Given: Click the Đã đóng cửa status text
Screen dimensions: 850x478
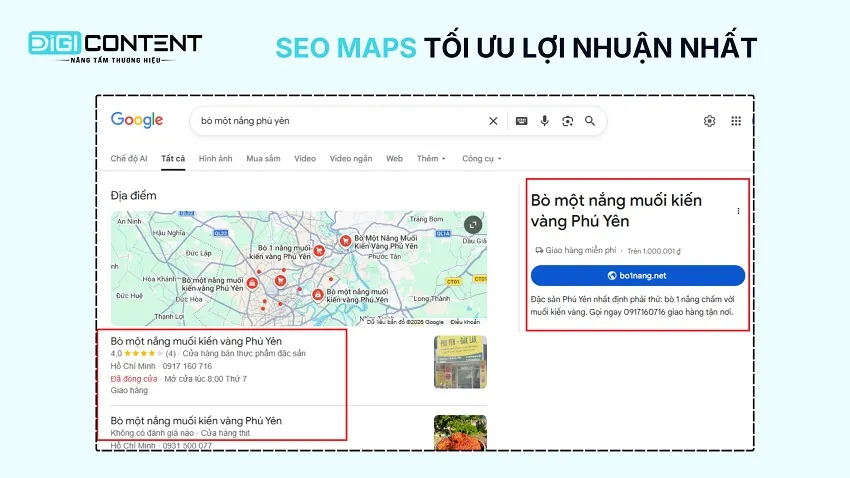Looking at the screenshot, I should [134, 379].
